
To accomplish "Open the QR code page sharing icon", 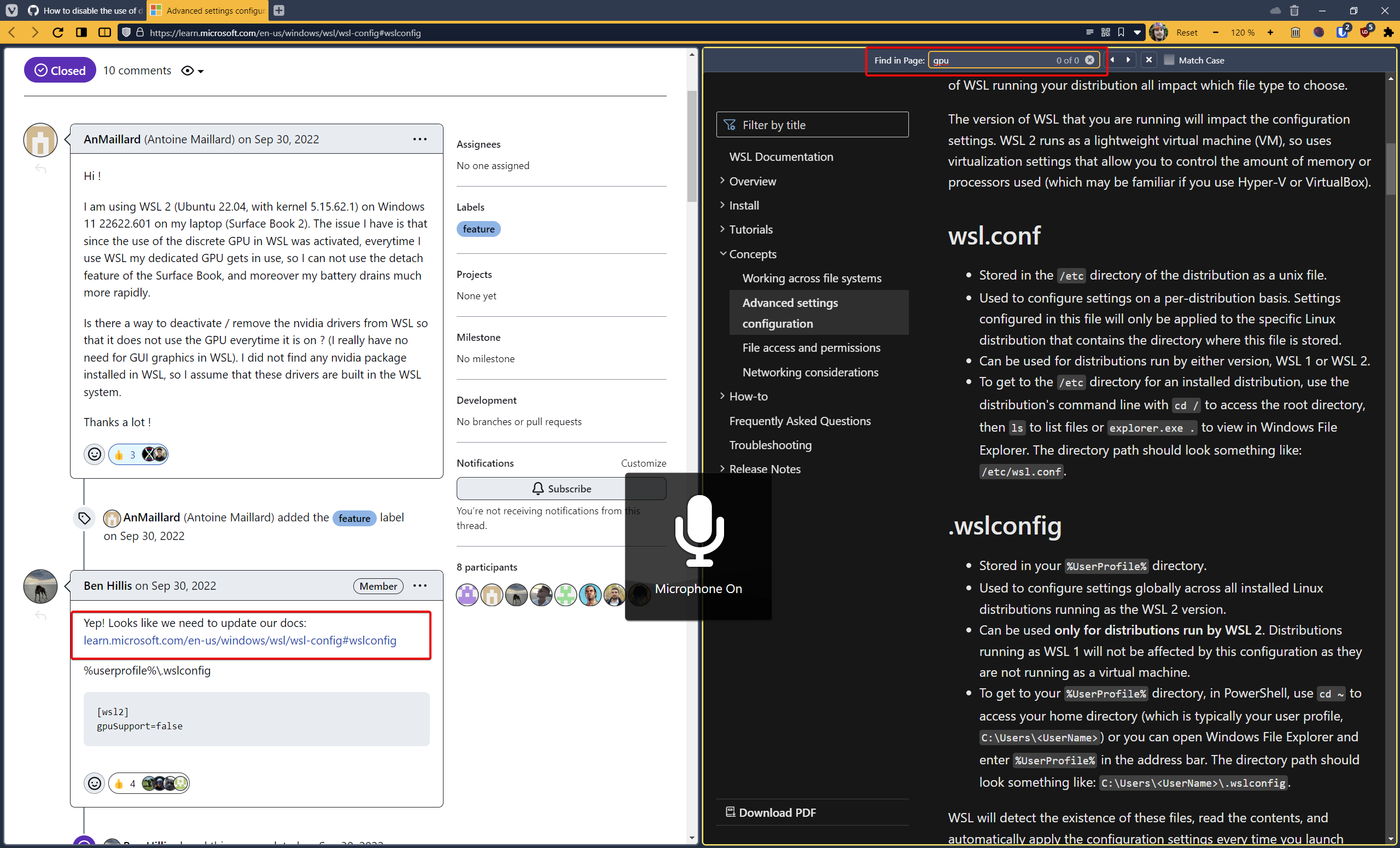I will (1106, 32).
